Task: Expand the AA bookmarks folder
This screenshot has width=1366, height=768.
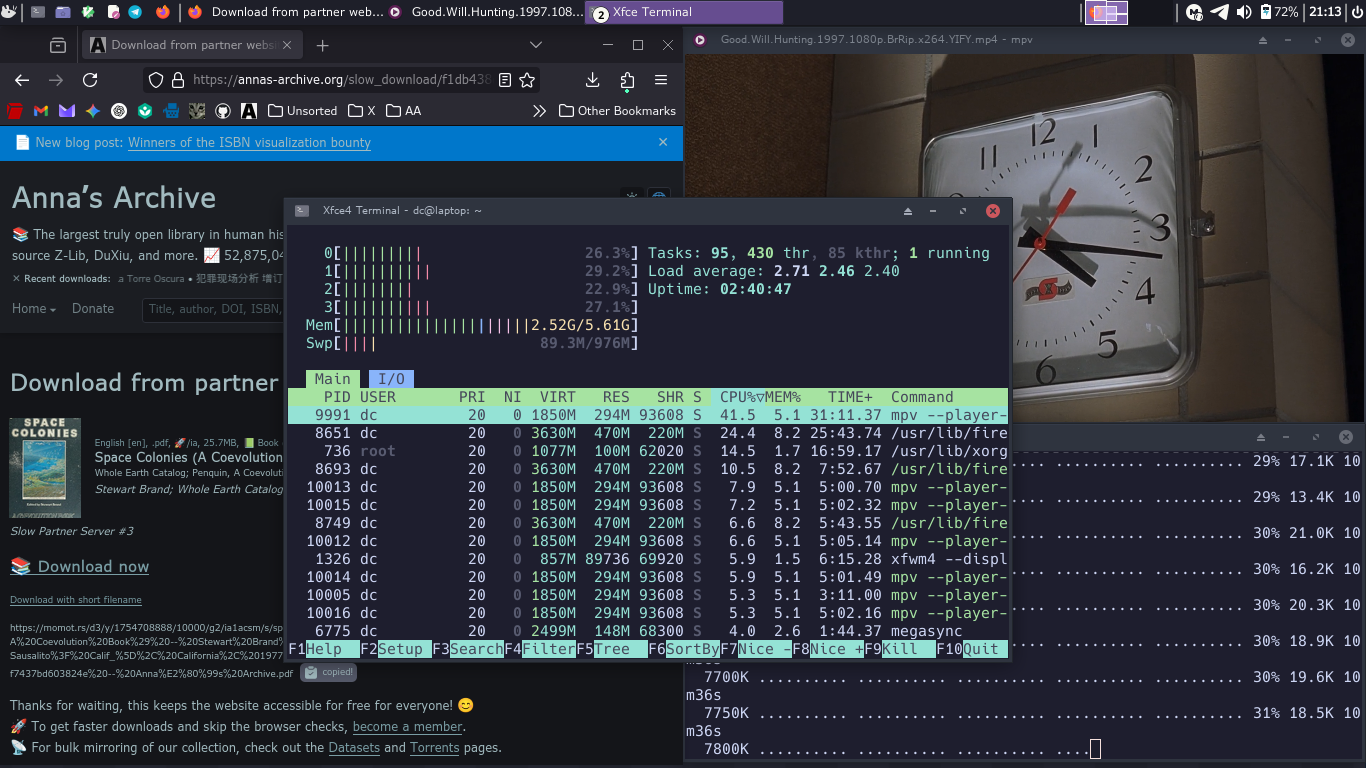Action: 403,111
